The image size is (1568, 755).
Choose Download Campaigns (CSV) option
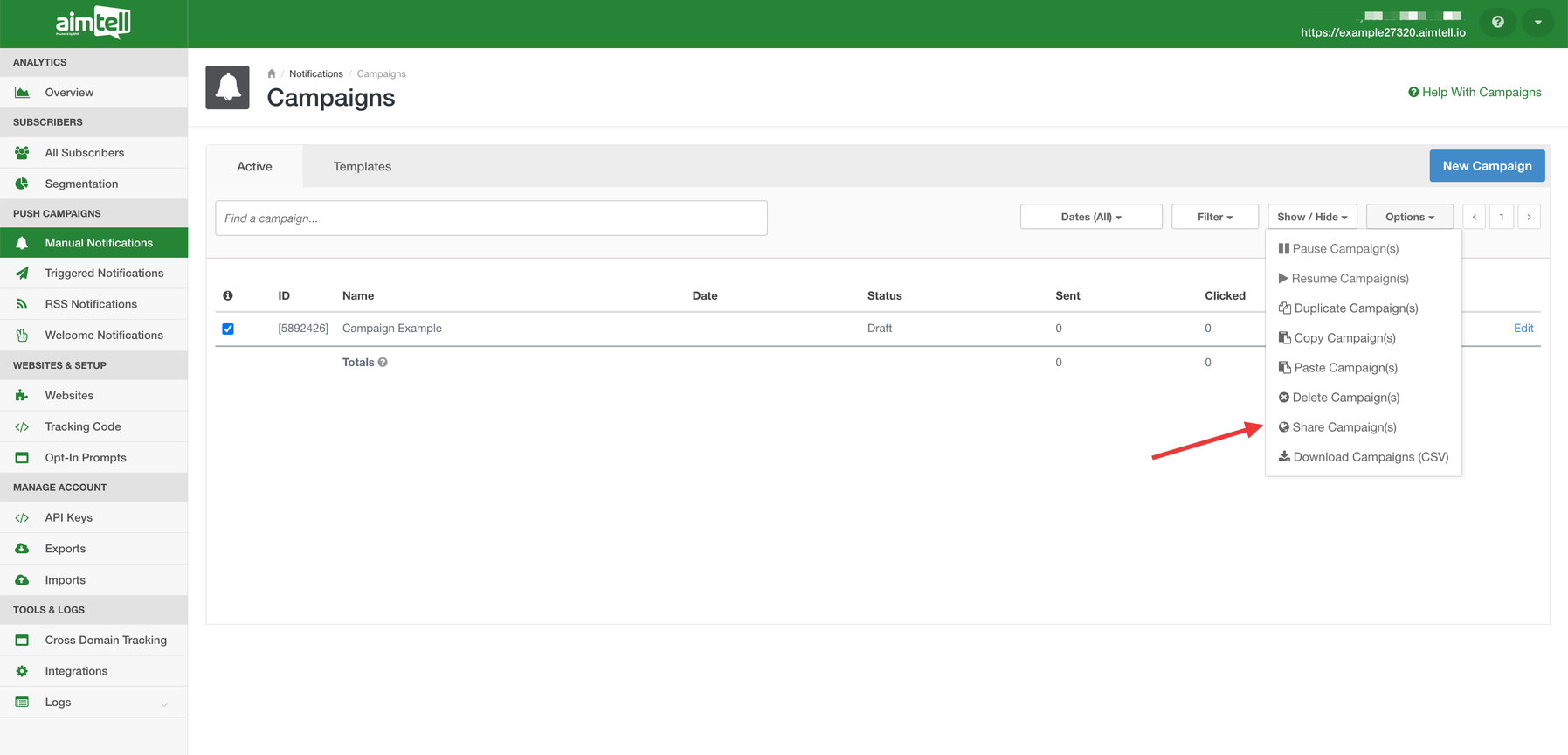[1370, 457]
